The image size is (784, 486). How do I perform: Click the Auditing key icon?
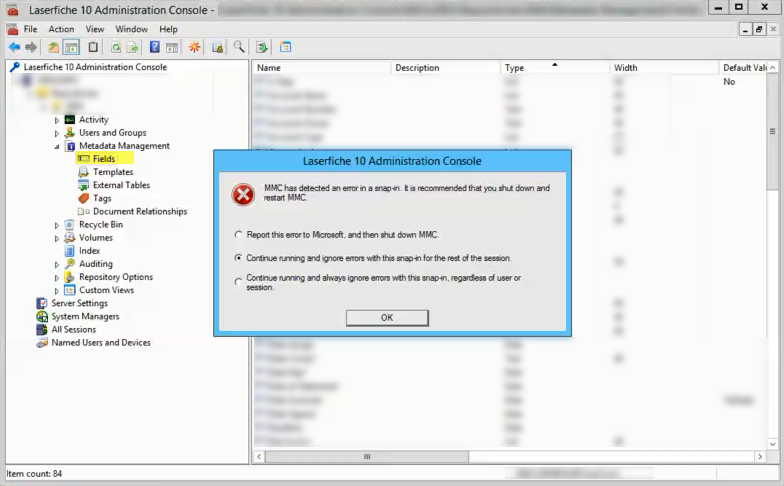70,264
